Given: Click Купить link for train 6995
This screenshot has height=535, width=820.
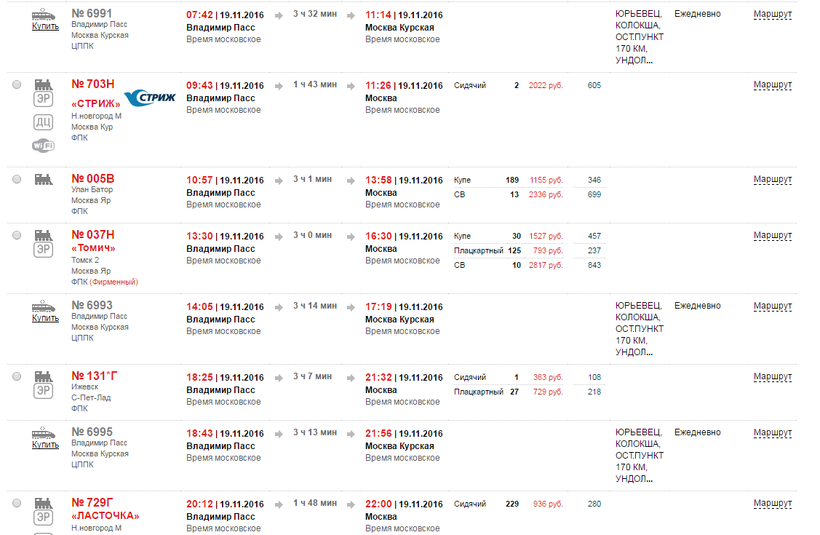Looking at the screenshot, I should tap(45, 445).
